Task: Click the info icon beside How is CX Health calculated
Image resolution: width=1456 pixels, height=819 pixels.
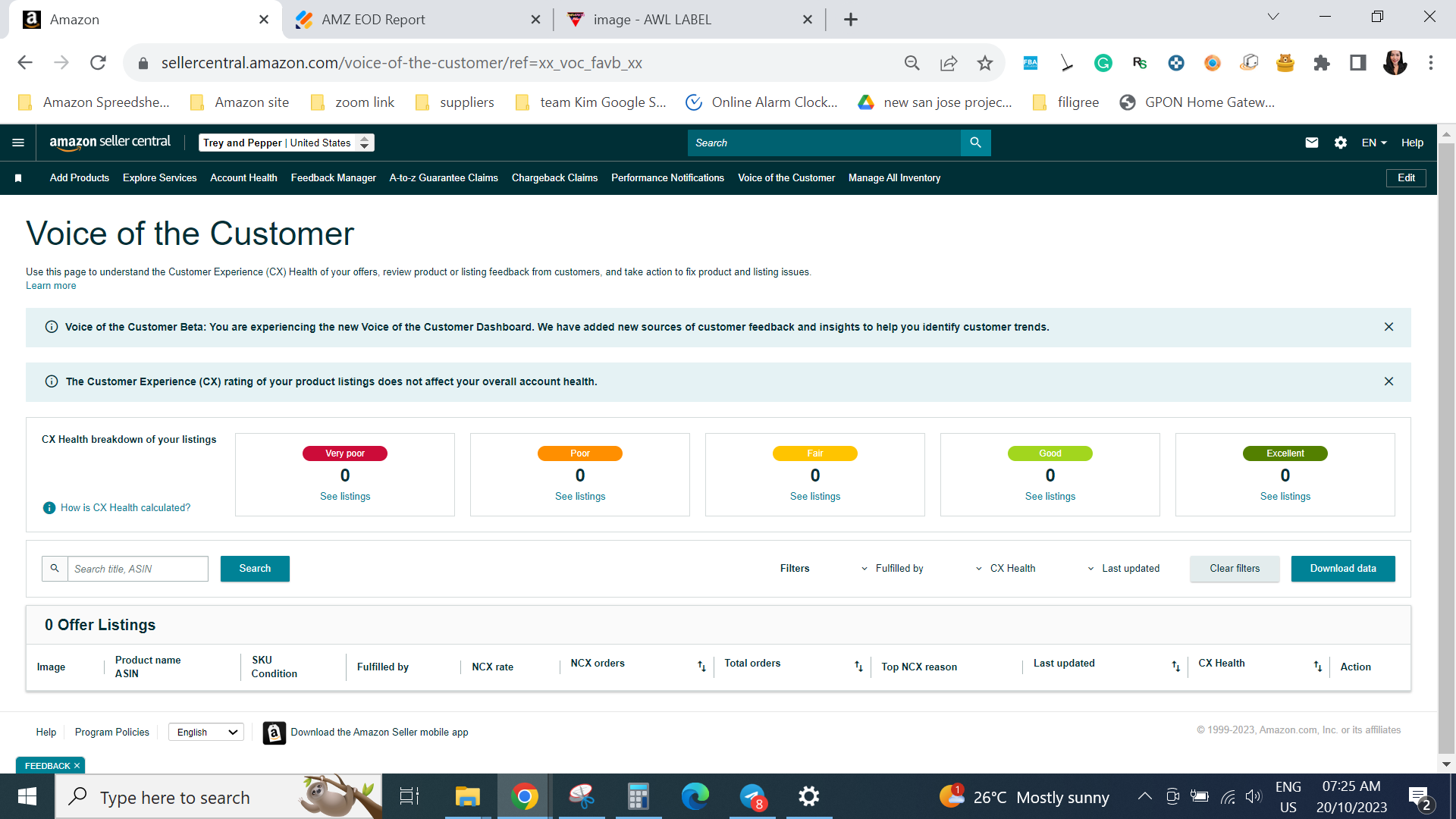Action: 49,508
